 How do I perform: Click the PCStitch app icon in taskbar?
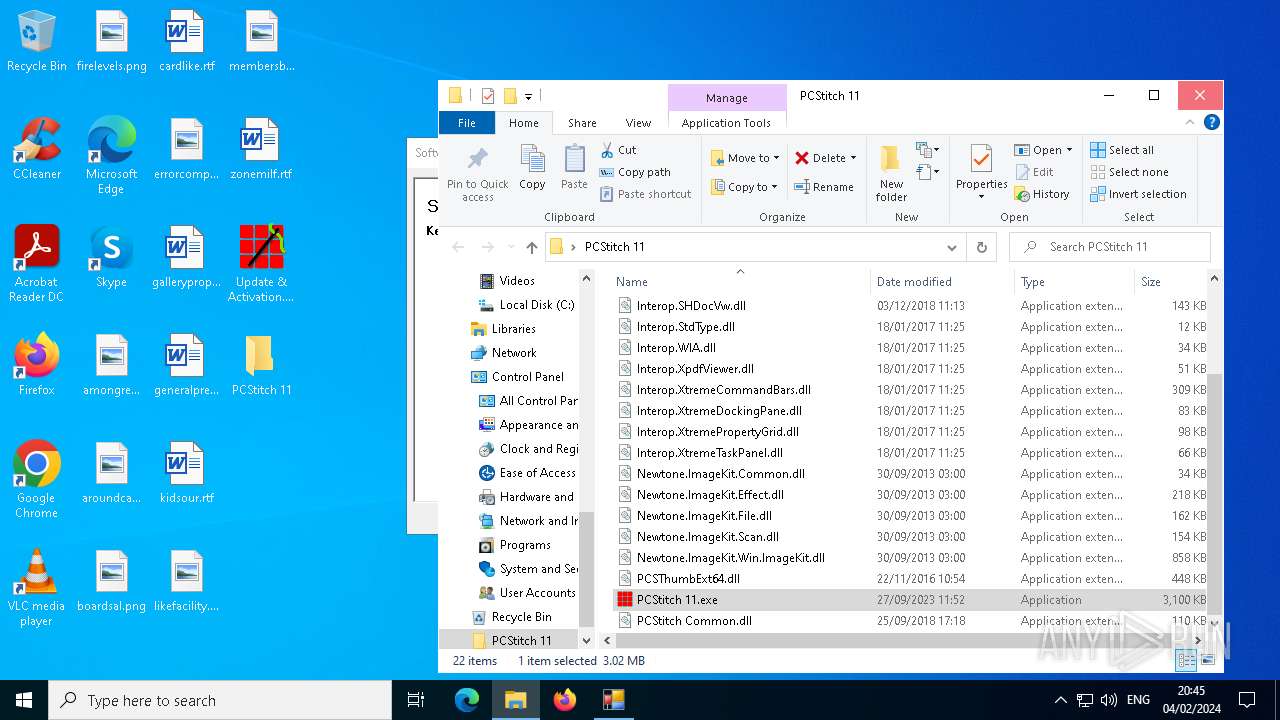click(x=614, y=700)
